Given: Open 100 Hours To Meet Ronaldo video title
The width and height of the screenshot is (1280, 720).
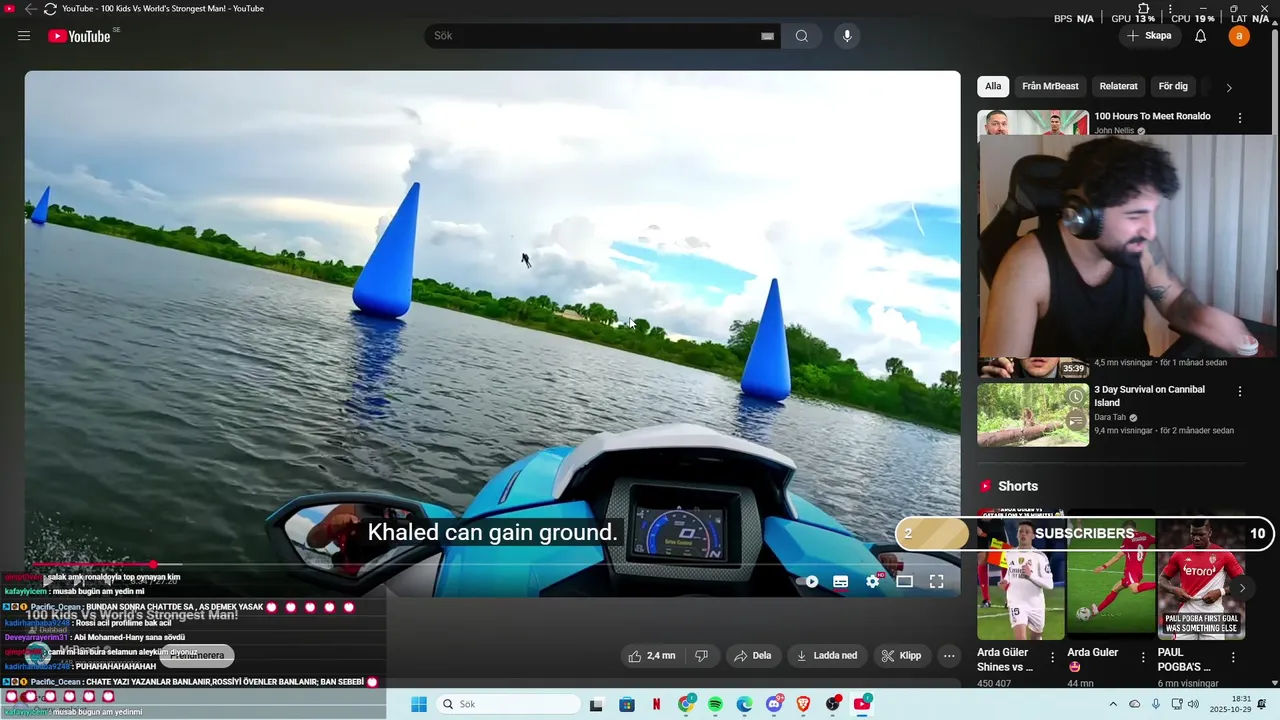Looking at the screenshot, I should (x=1152, y=116).
